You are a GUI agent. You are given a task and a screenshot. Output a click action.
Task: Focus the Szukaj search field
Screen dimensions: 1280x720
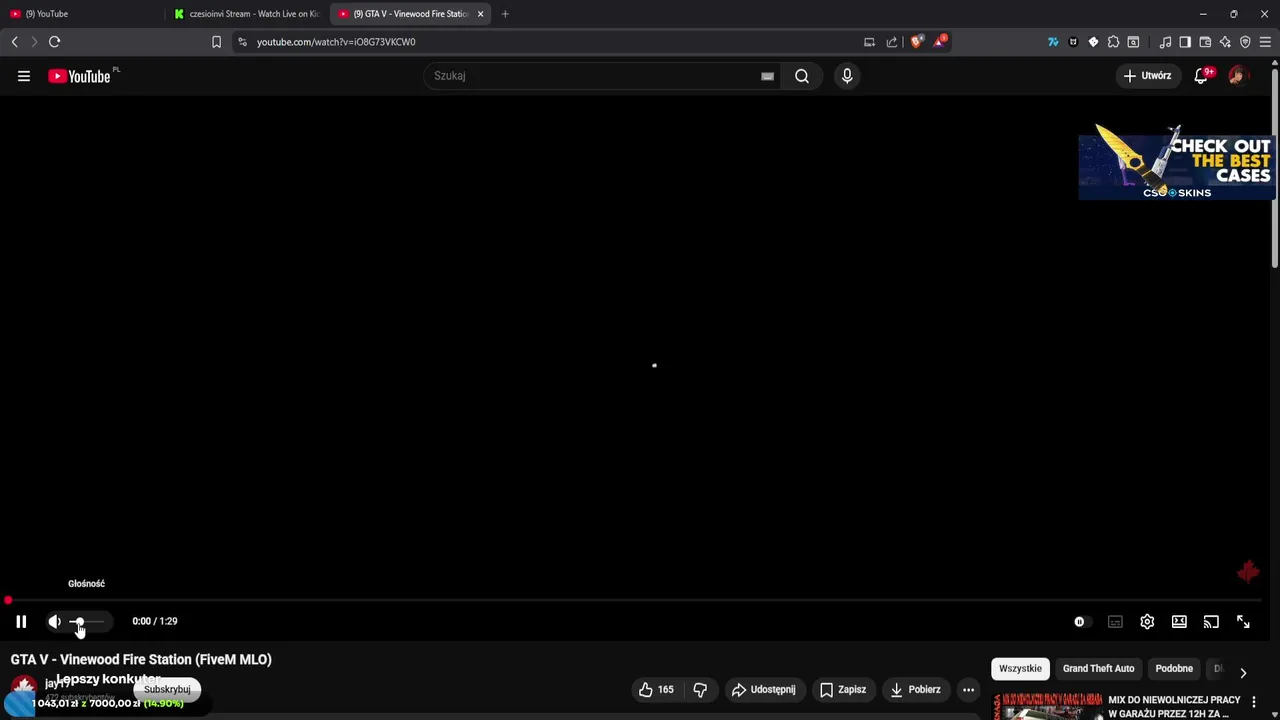pos(593,76)
